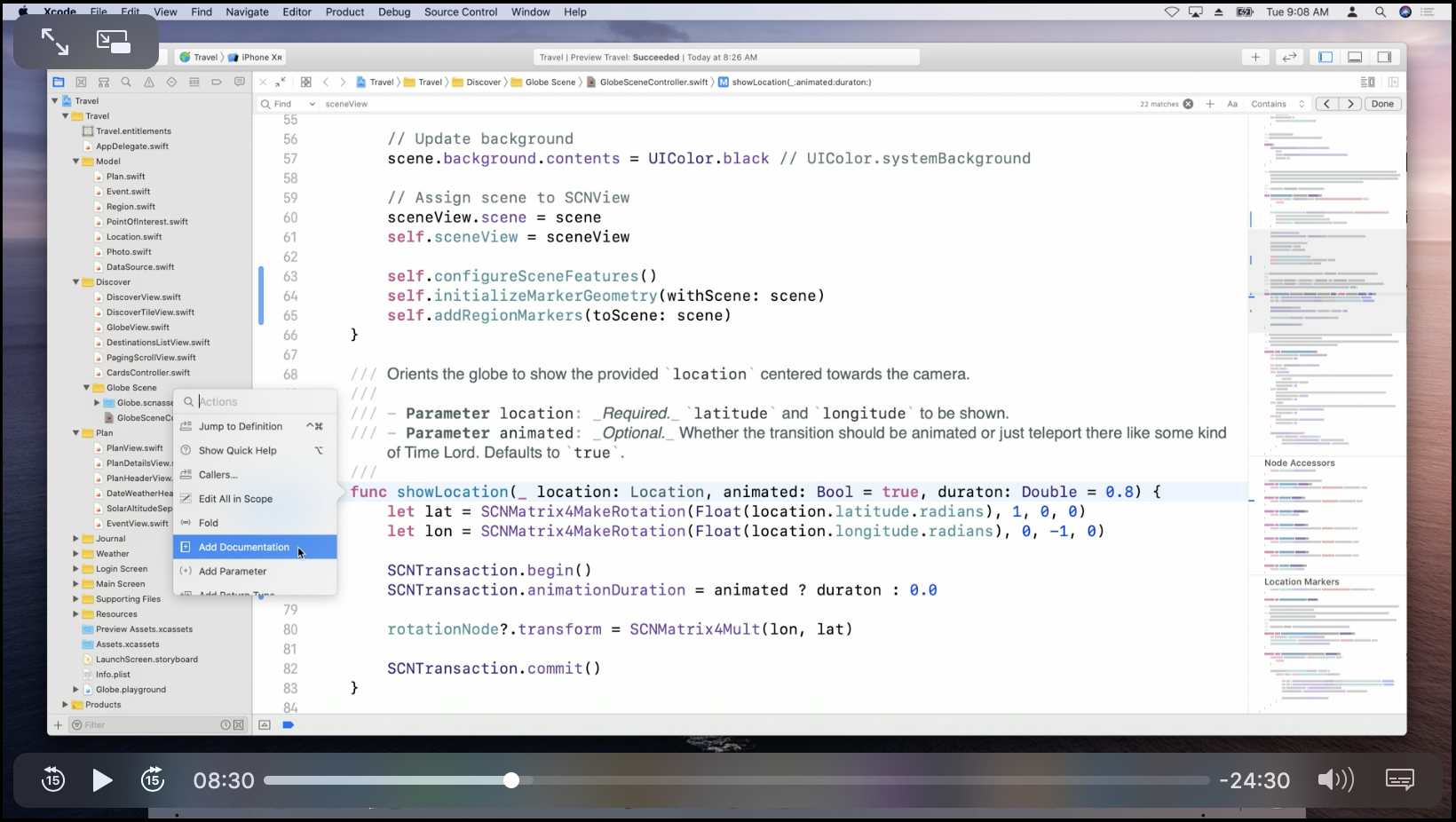Toggle the debug area show button below editor
The image size is (1456, 822).
pyautogui.click(x=265, y=725)
